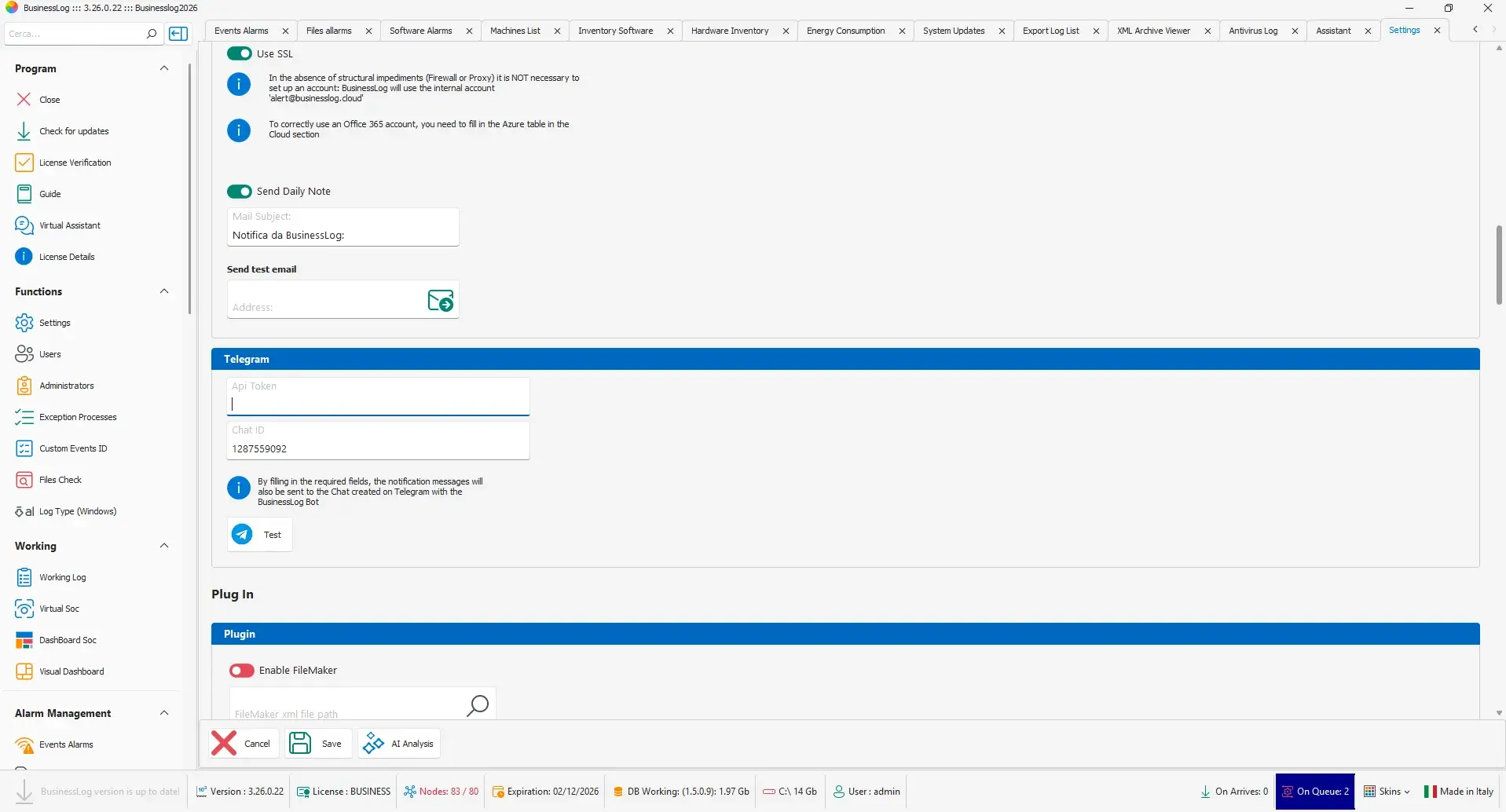
Task: Collapse the Program section
Action: coord(164,68)
